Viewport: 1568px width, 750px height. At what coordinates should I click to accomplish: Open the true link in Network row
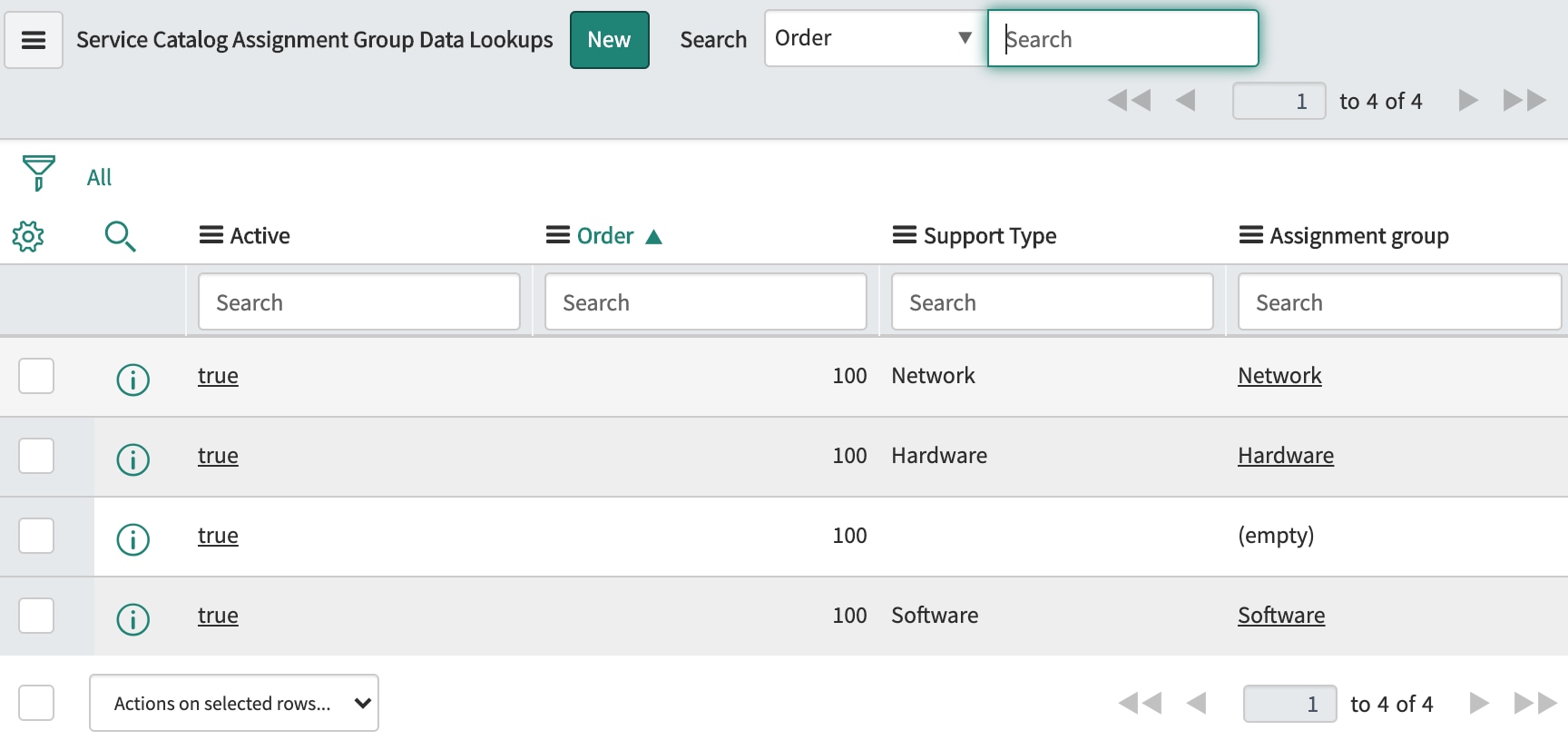(218, 376)
